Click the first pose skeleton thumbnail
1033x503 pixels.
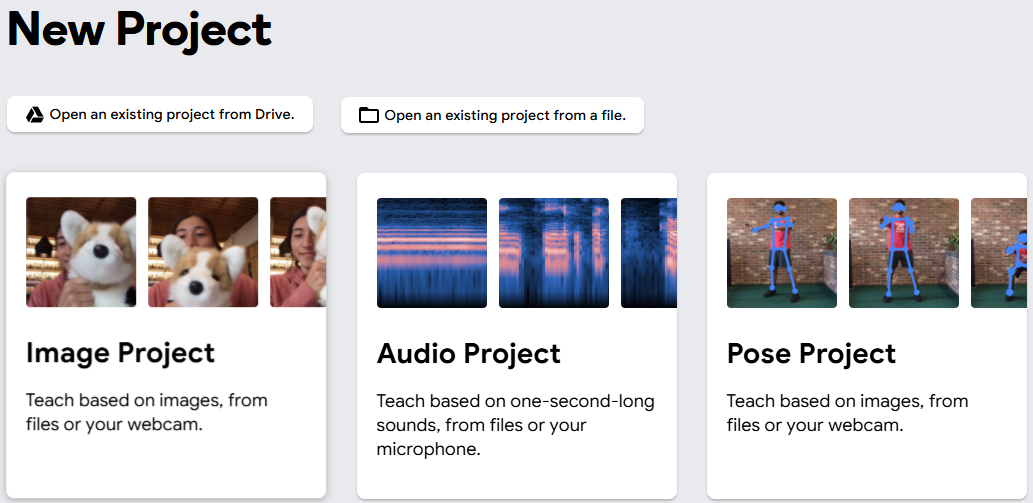point(782,253)
